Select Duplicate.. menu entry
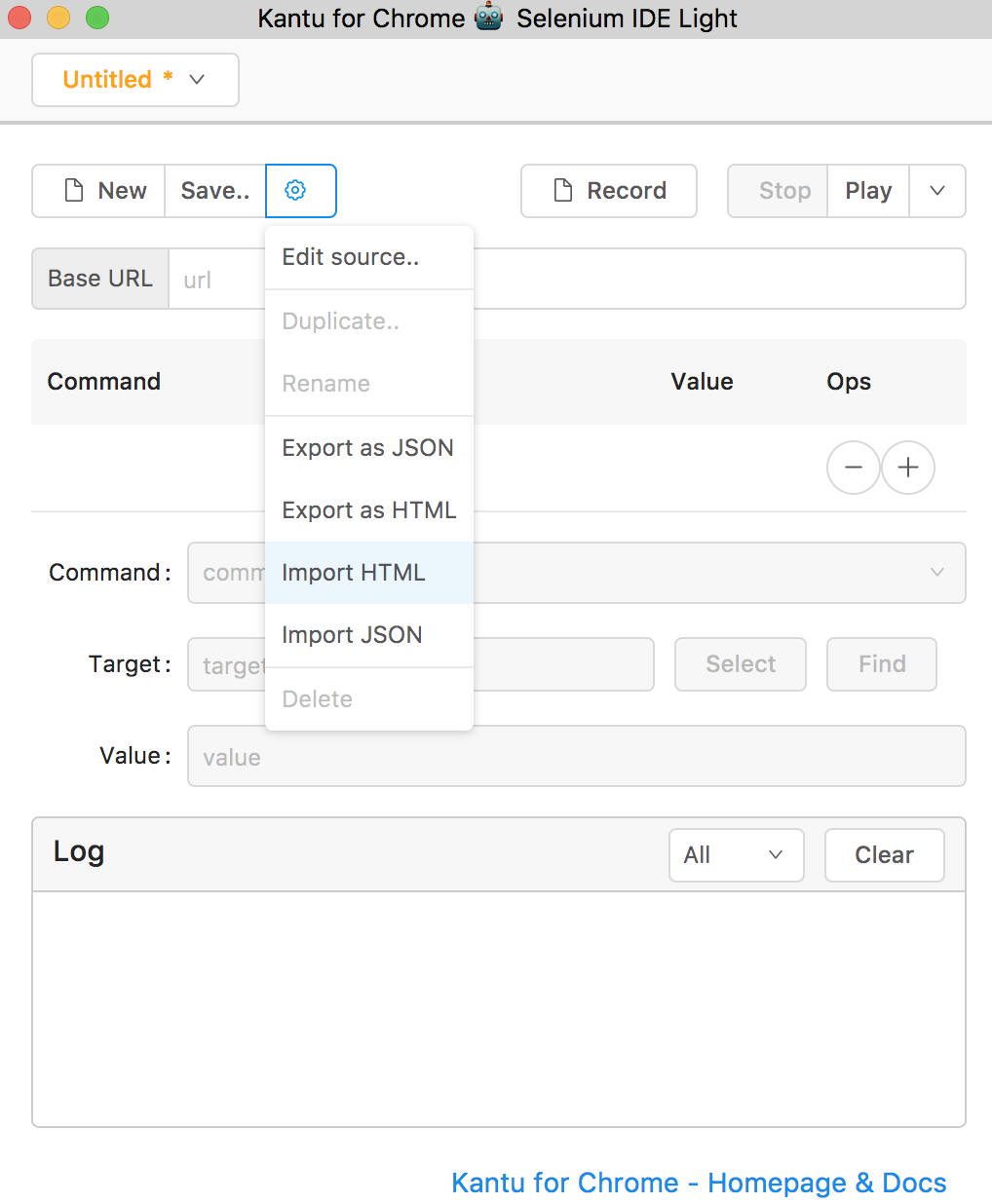The height and width of the screenshot is (1204, 992). 369,321
